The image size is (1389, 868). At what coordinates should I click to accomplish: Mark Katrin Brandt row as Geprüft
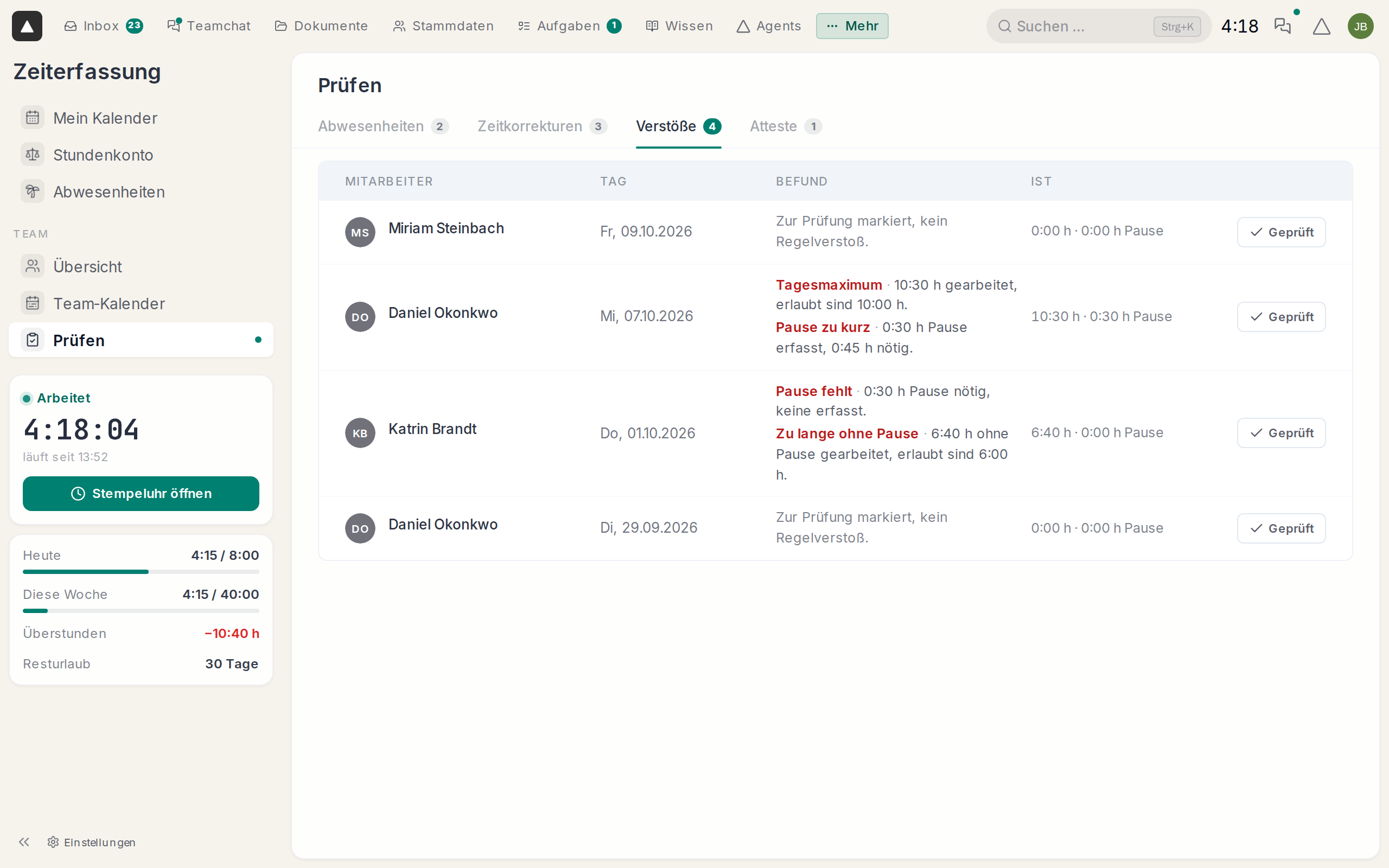(x=1281, y=433)
